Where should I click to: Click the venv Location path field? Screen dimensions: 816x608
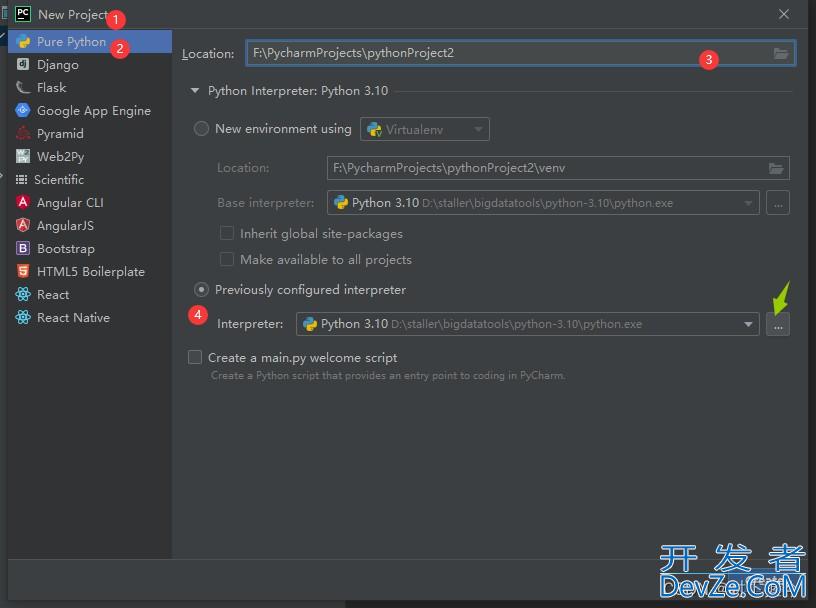(558, 168)
